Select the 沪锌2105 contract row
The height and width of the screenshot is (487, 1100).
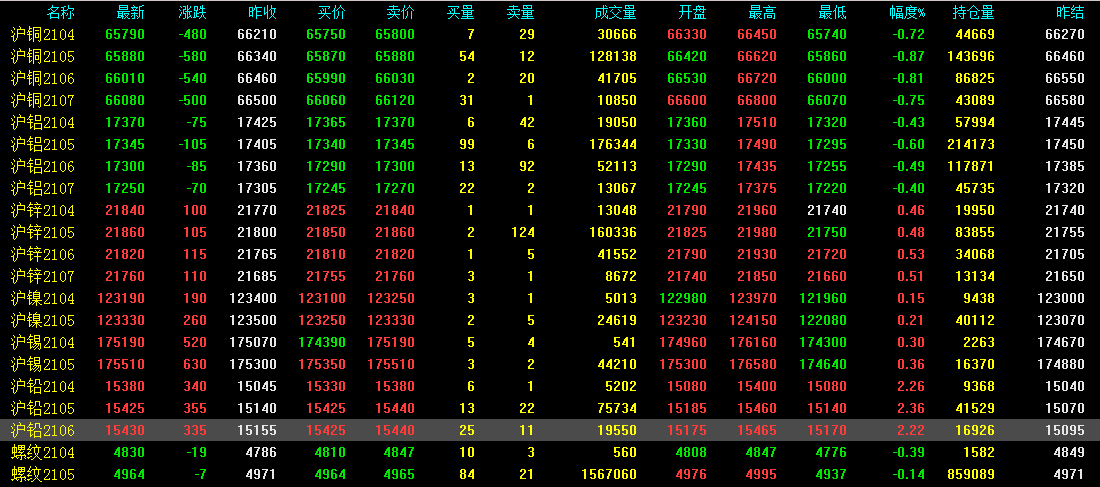550,232
